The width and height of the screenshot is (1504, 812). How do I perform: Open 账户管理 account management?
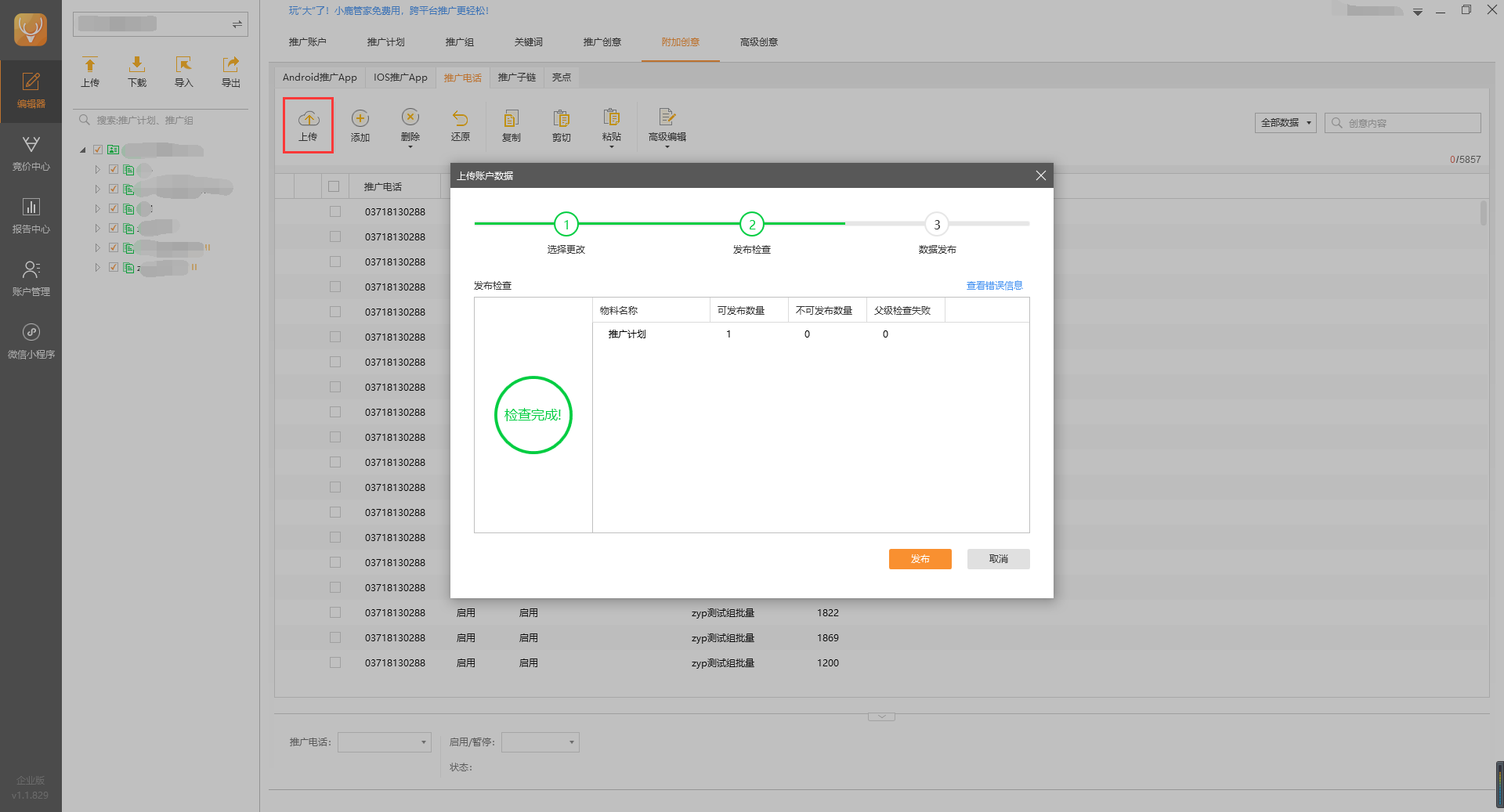pyautogui.click(x=31, y=279)
